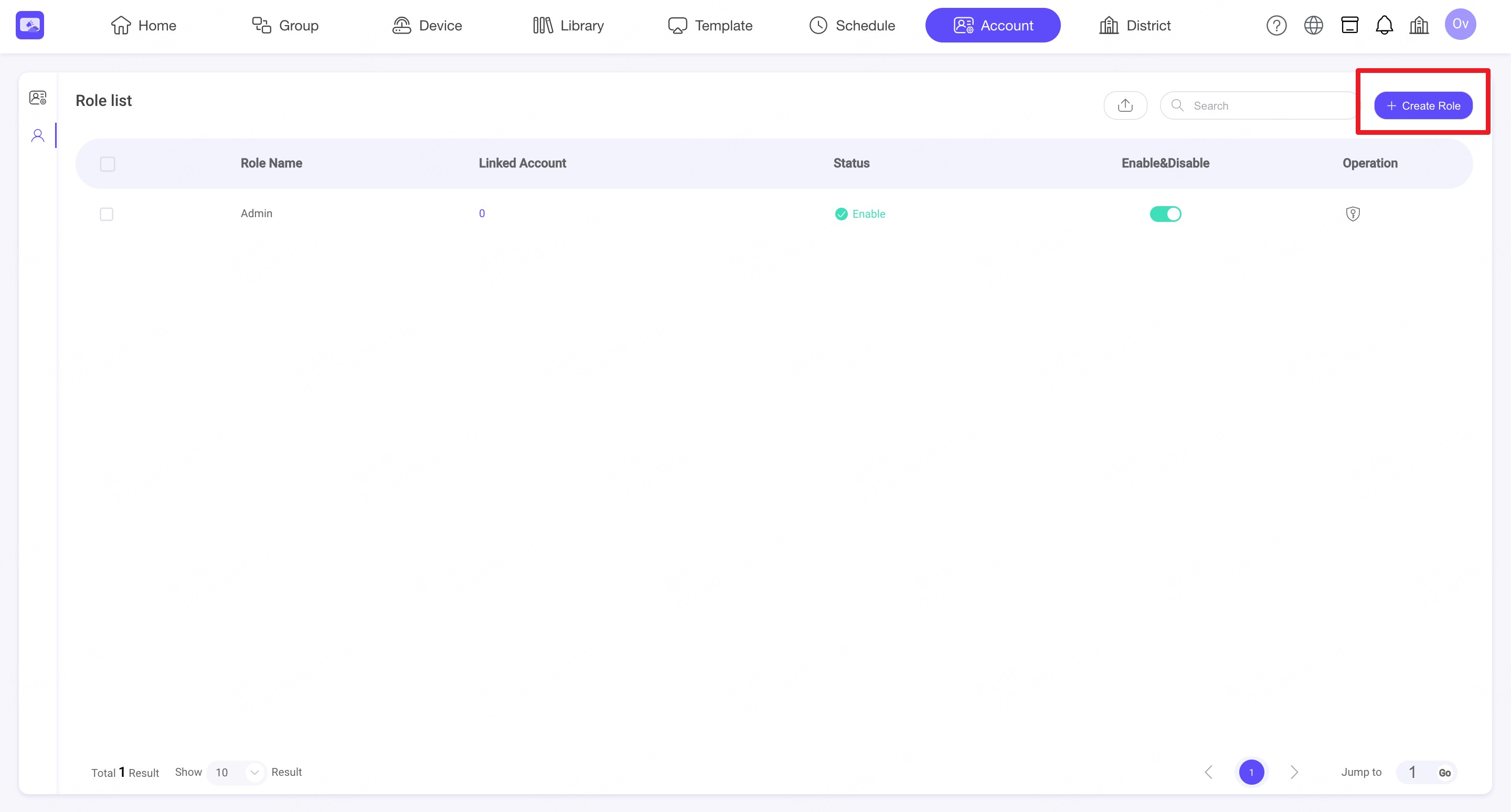Image resolution: width=1511 pixels, height=812 pixels.
Task: Open the notification bell
Action: (x=1385, y=25)
